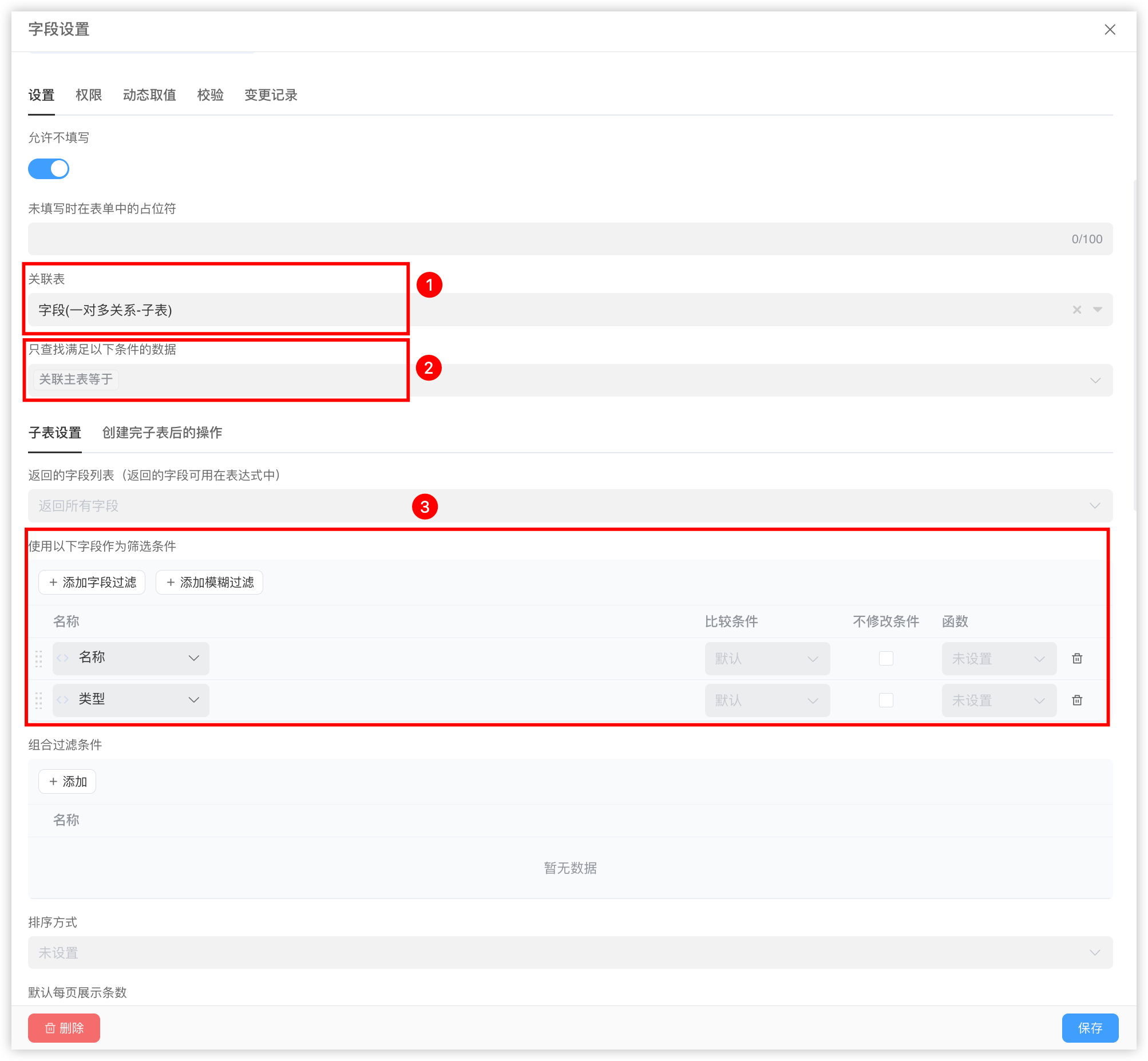Check 不修改条件 box for 名称 row
Screen dimensions: 1148x1061
tap(886, 659)
